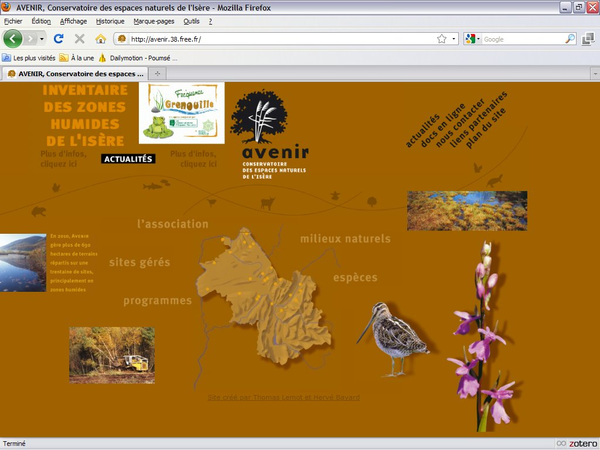Click the green Back navigation arrow
Image resolution: width=600 pixels, height=450 pixels.
13,39
